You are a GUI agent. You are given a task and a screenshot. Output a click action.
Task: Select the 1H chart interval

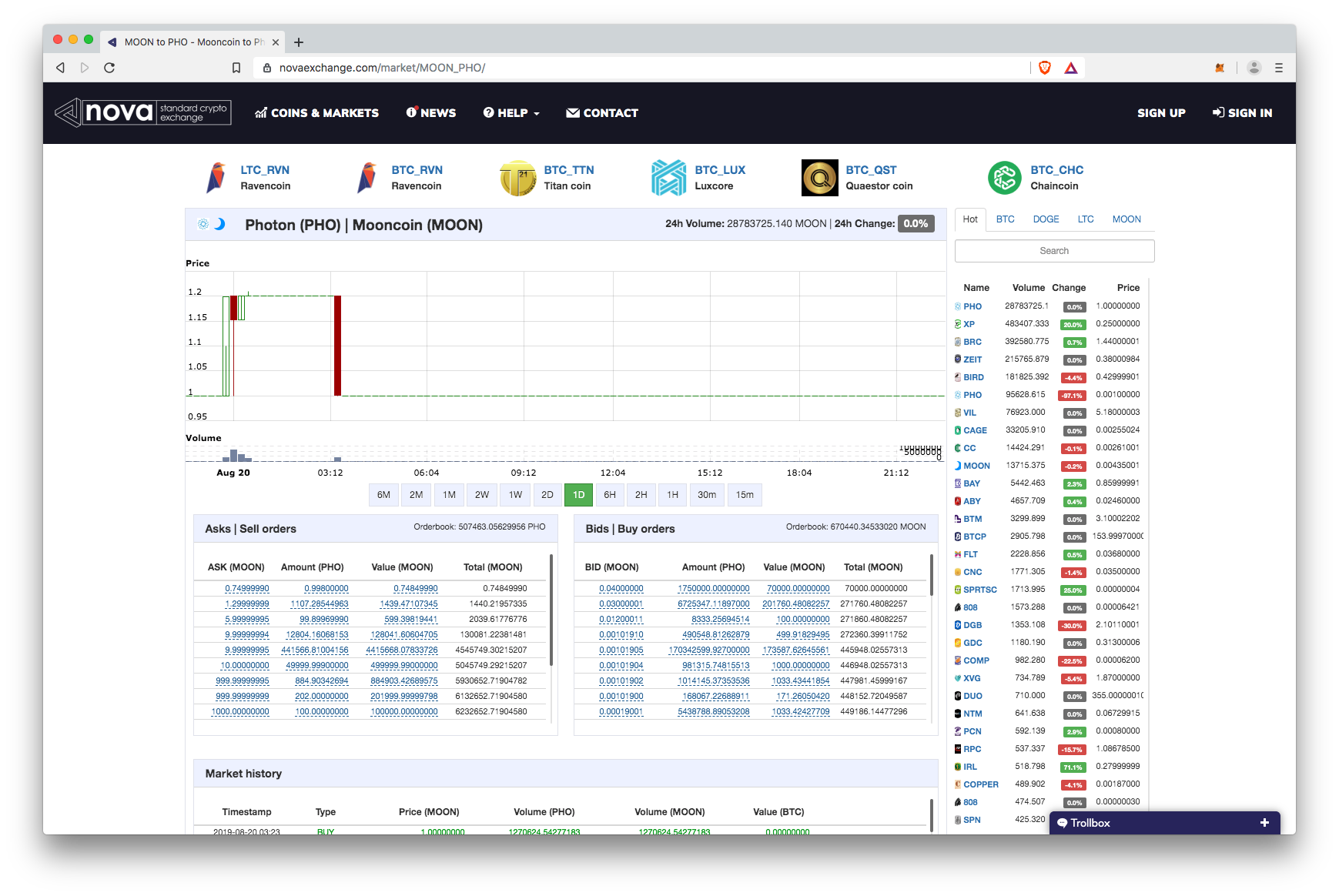[x=673, y=495]
